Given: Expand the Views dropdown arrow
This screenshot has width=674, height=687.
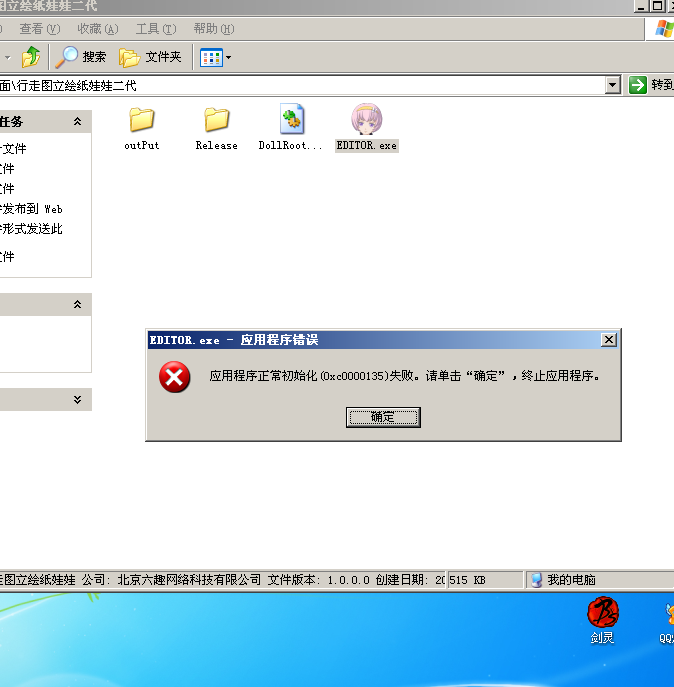Looking at the screenshot, I should coord(228,57).
